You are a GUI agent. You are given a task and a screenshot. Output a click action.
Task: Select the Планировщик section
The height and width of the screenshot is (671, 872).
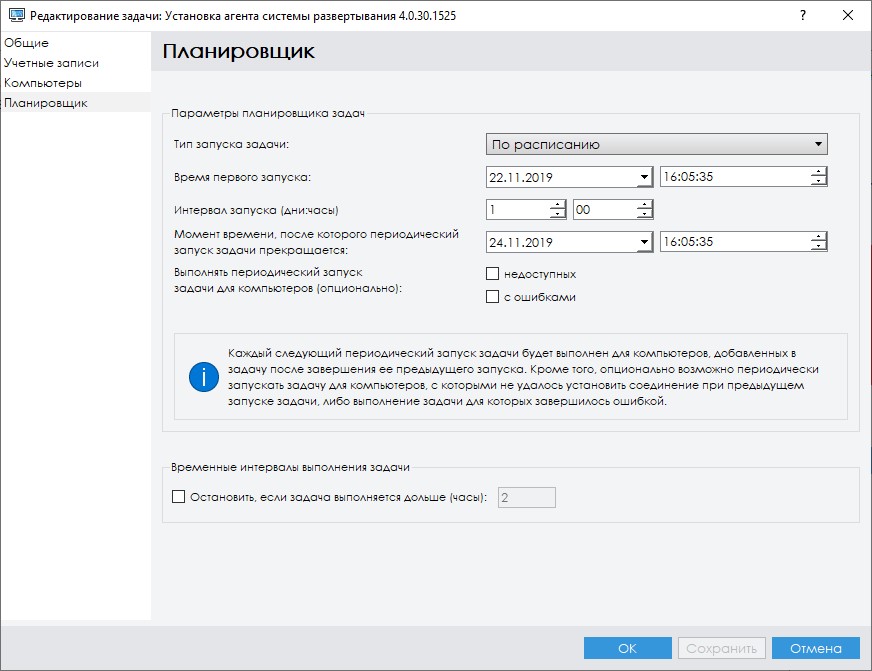(76, 103)
